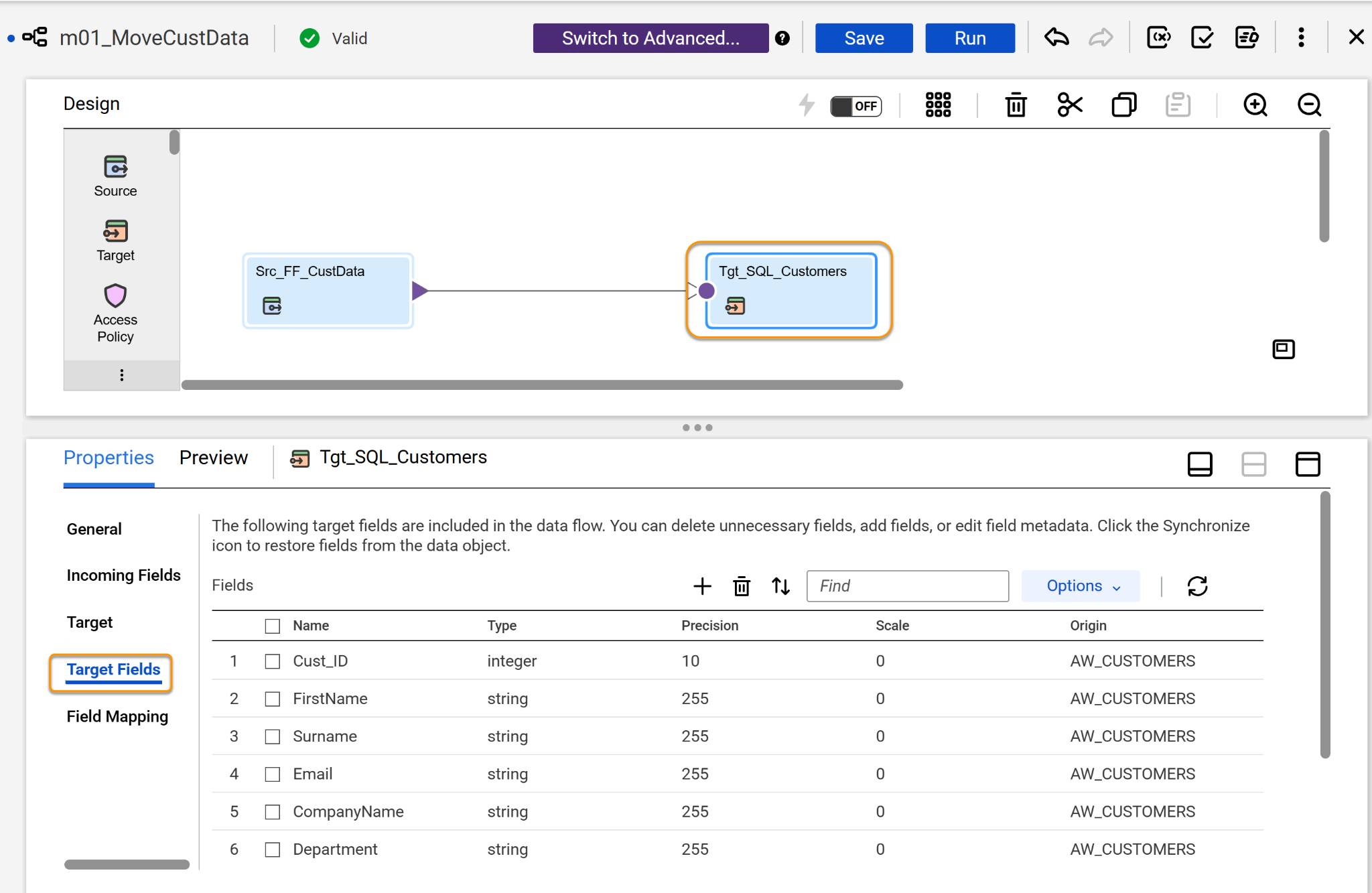Screen dimensions: 1372x893
Task: Check the FirstName field checkbox
Action: click(272, 699)
